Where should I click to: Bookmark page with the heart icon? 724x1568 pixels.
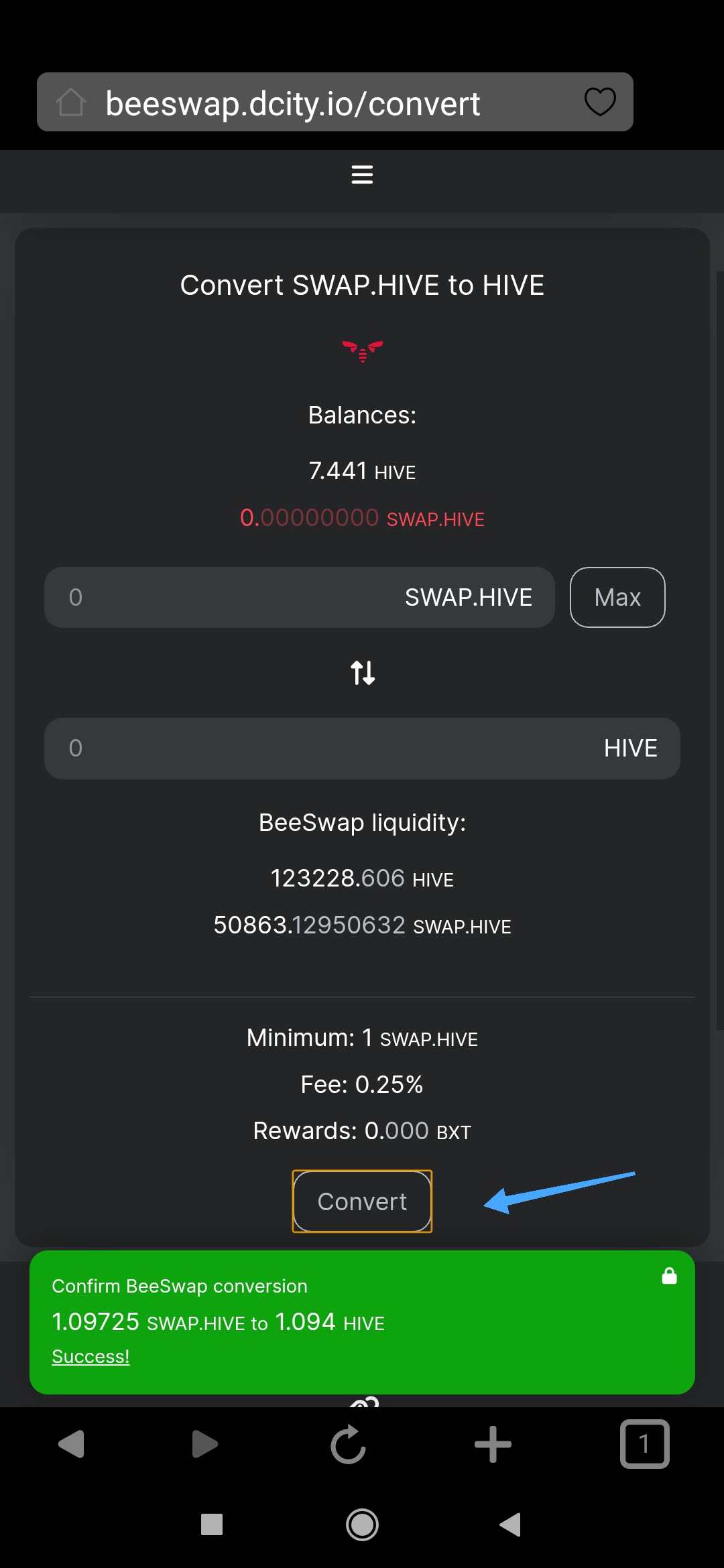(600, 102)
